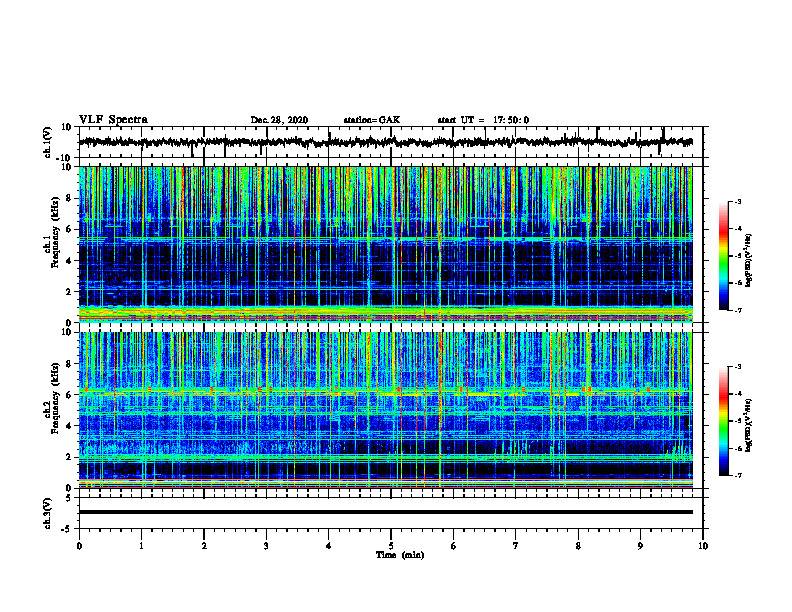This screenshot has width=792, height=612.
Task: Click the "station=GAK" header label
Action: pyautogui.click(x=372, y=120)
